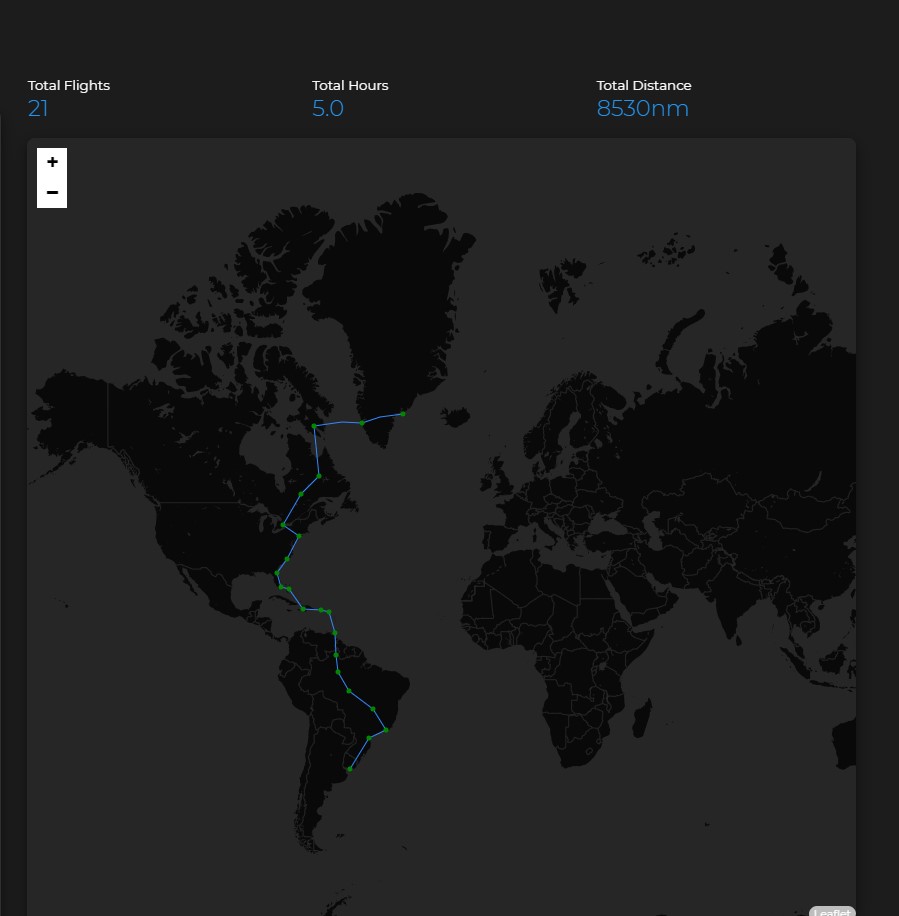Click the easternmost marker on Brazil's coast
Screen dimensions: 899x916
tap(387, 730)
